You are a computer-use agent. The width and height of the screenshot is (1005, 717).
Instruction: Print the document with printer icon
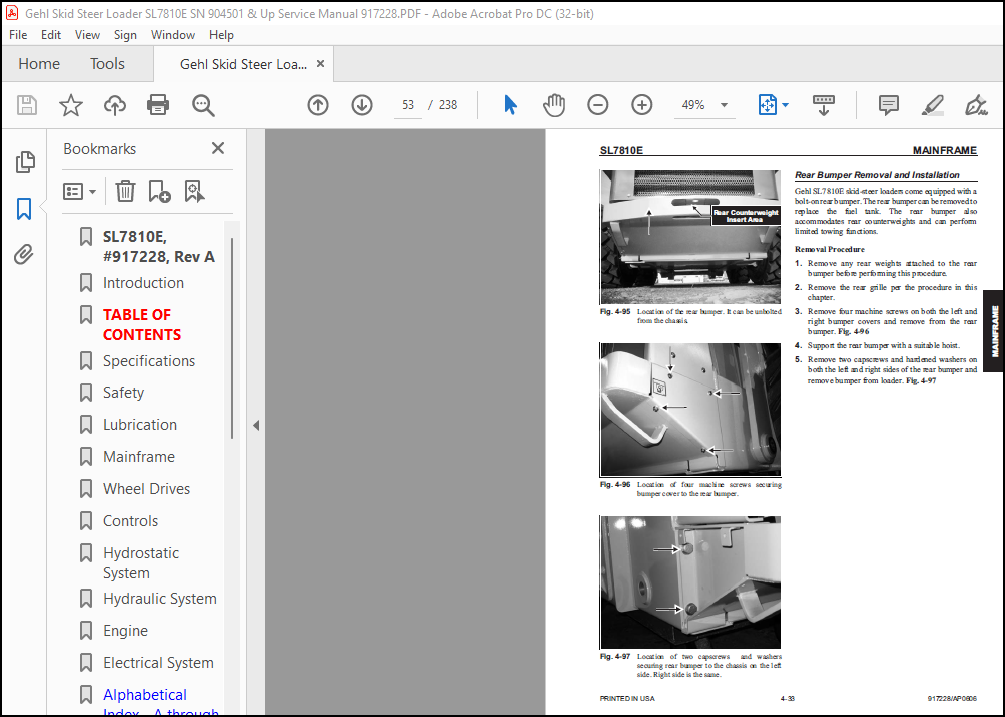(158, 104)
